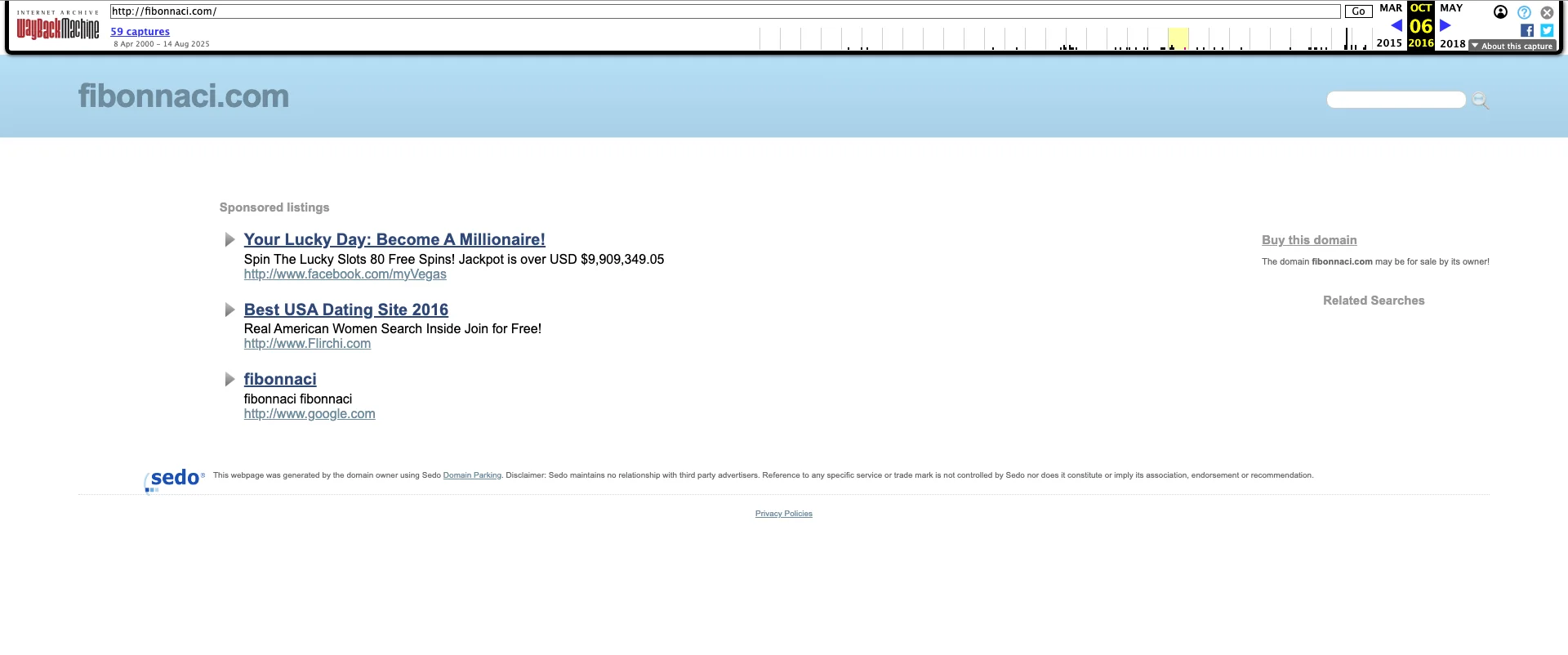1568x655 pixels.
Task: Share capture on Facebook
Action: 1527,30
